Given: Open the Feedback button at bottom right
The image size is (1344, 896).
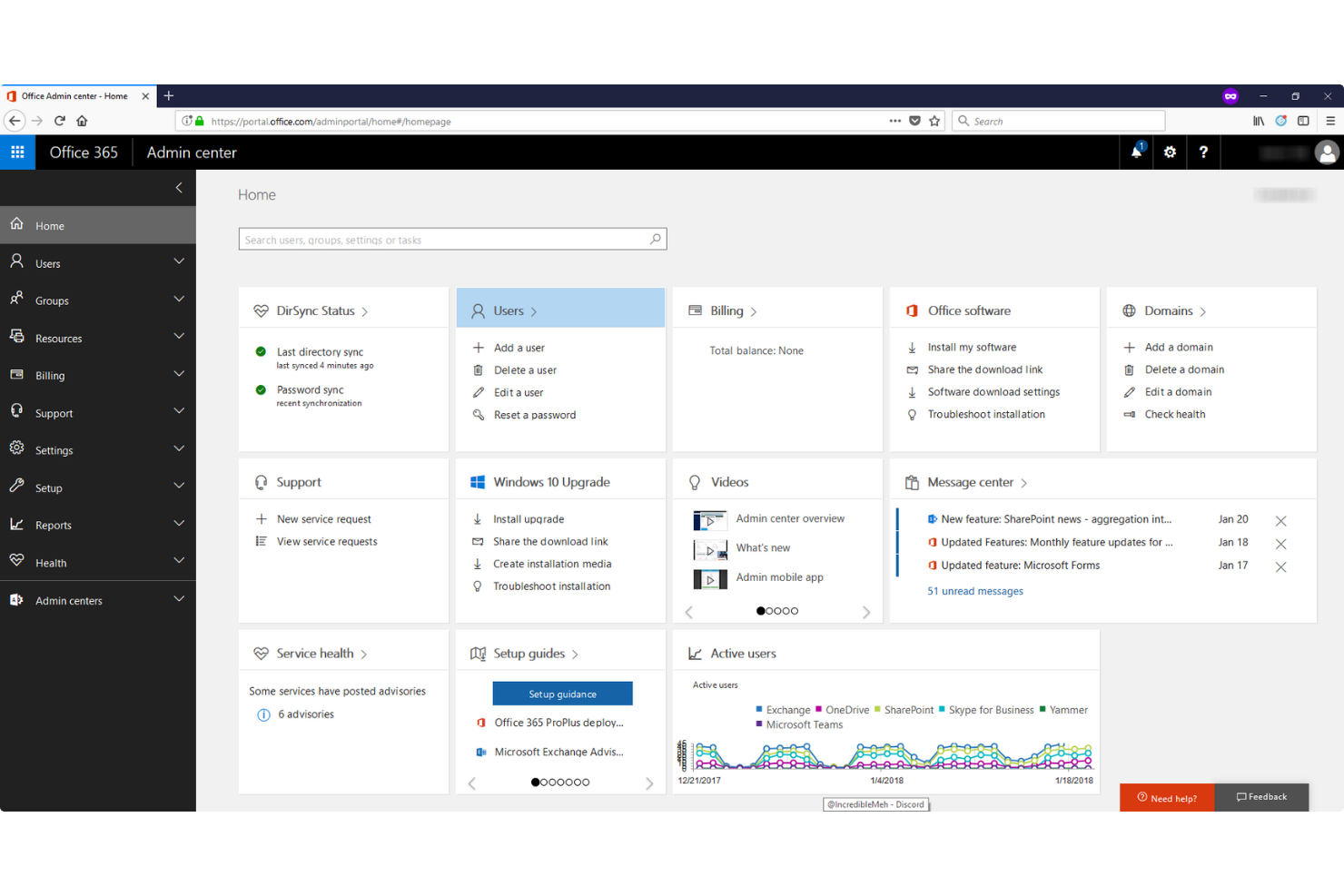Looking at the screenshot, I should tap(1261, 796).
